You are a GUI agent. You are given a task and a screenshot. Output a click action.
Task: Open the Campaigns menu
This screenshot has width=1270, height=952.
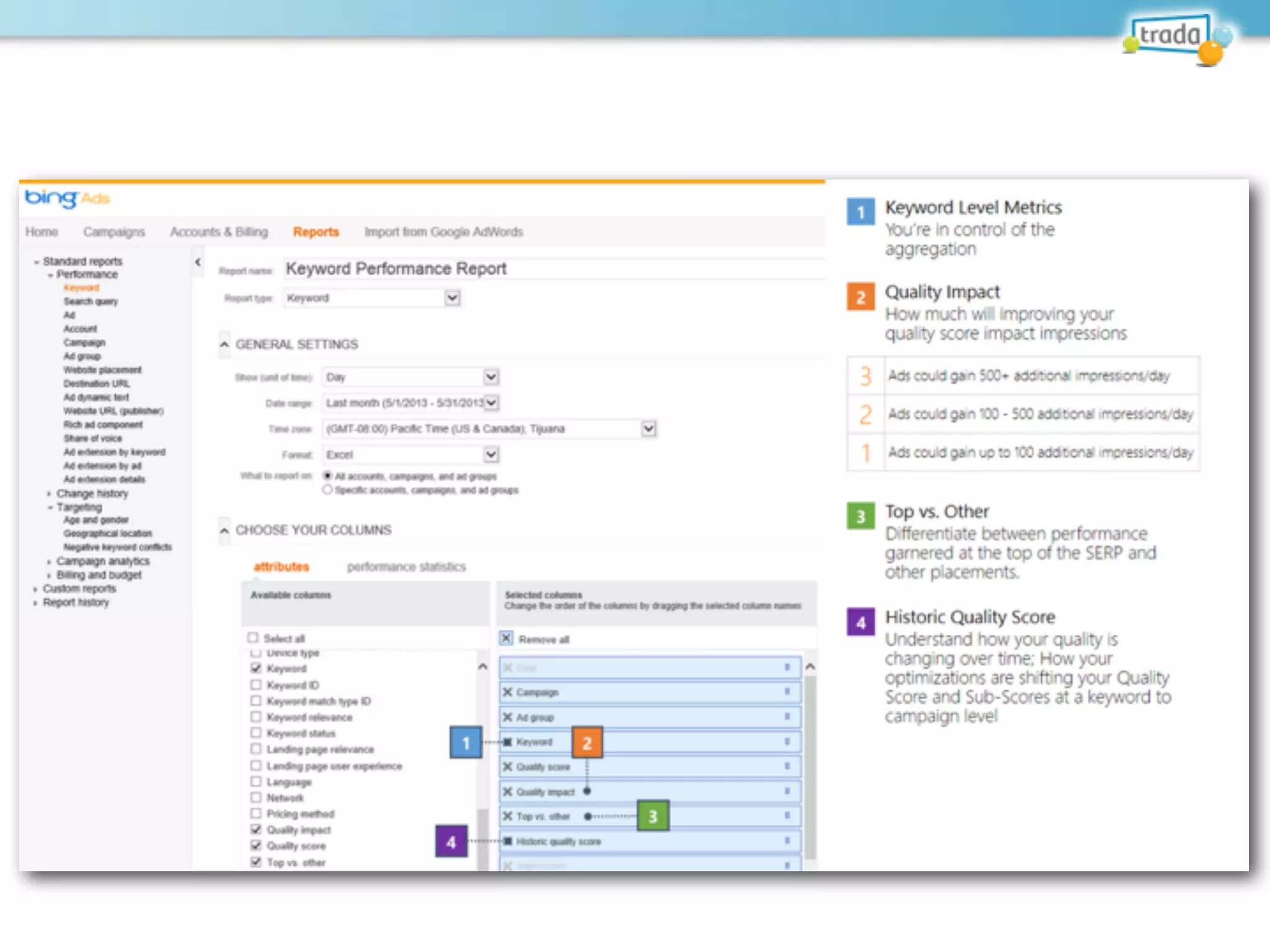(114, 232)
